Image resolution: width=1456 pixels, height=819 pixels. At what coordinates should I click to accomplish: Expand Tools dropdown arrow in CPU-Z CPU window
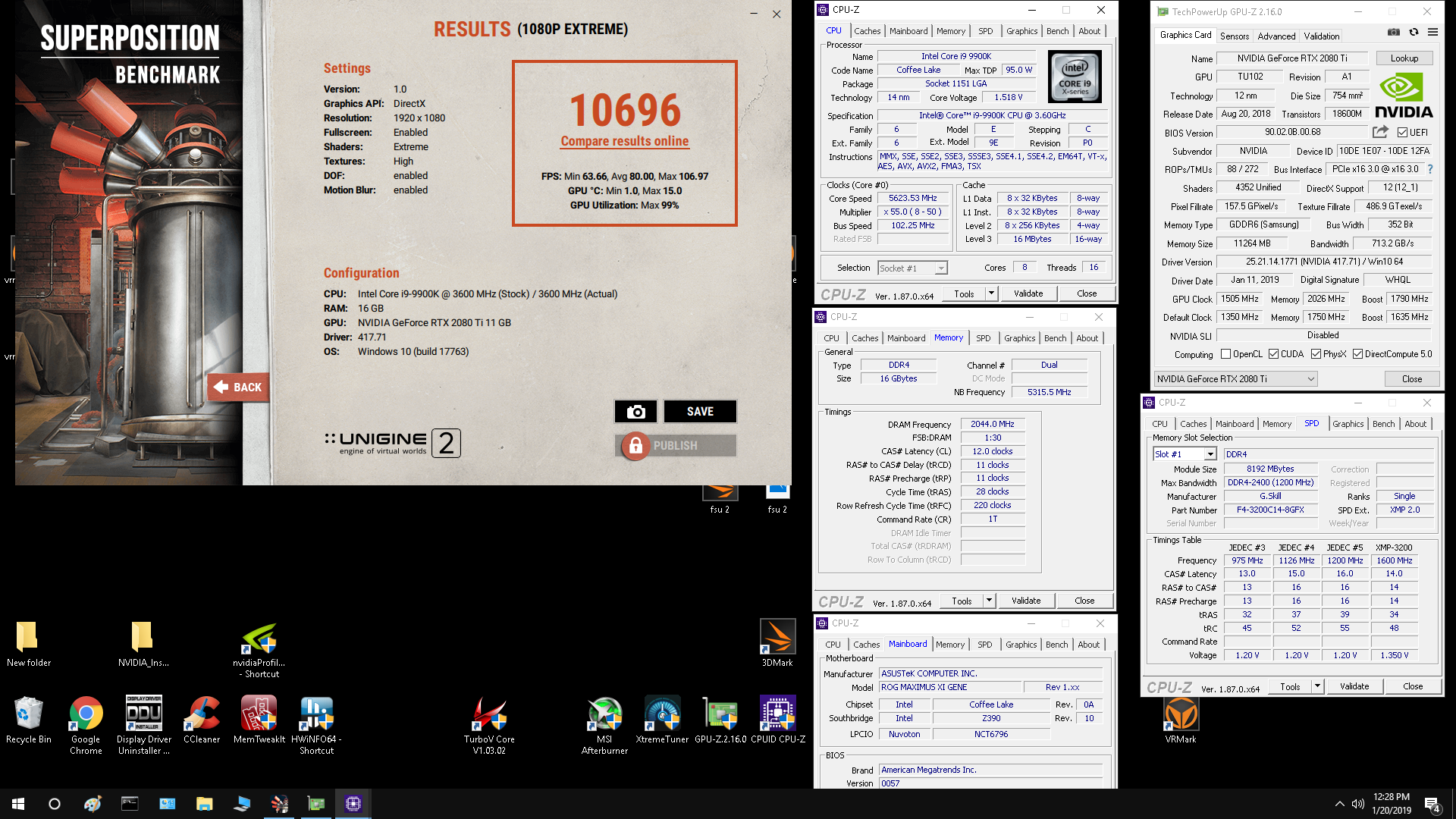[990, 293]
